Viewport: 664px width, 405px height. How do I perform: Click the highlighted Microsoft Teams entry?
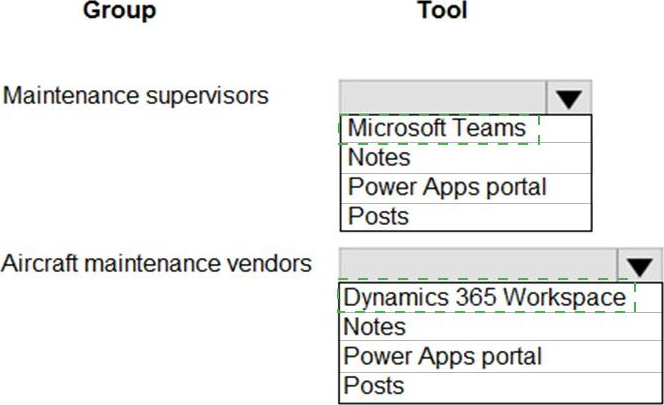[437, 129]
